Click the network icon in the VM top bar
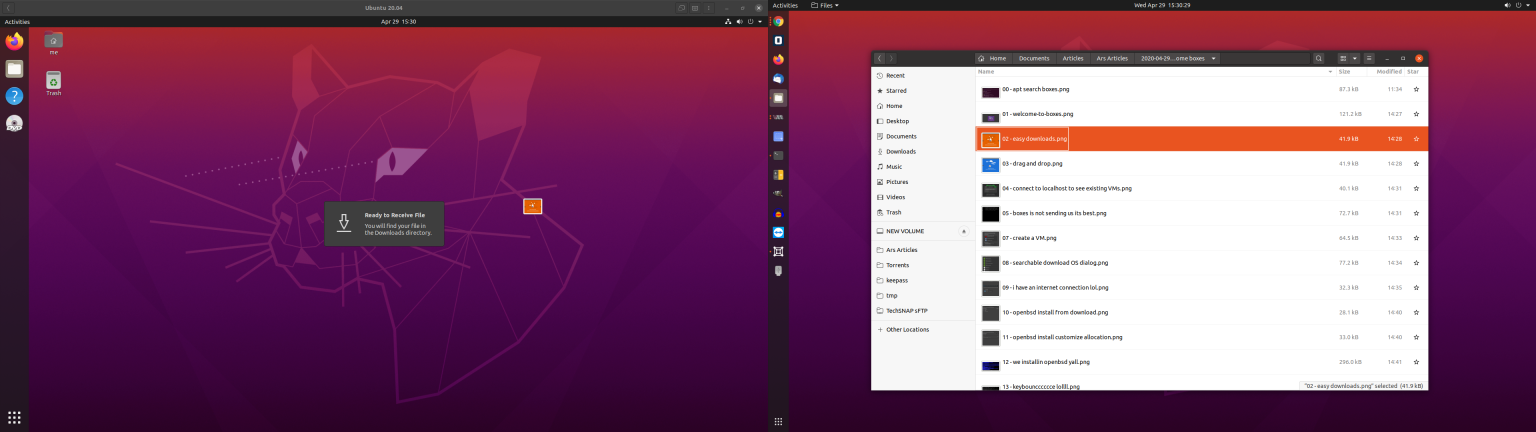Image resolution: width=1536 pixels, height=432 pixels. (x=728, y=21)
